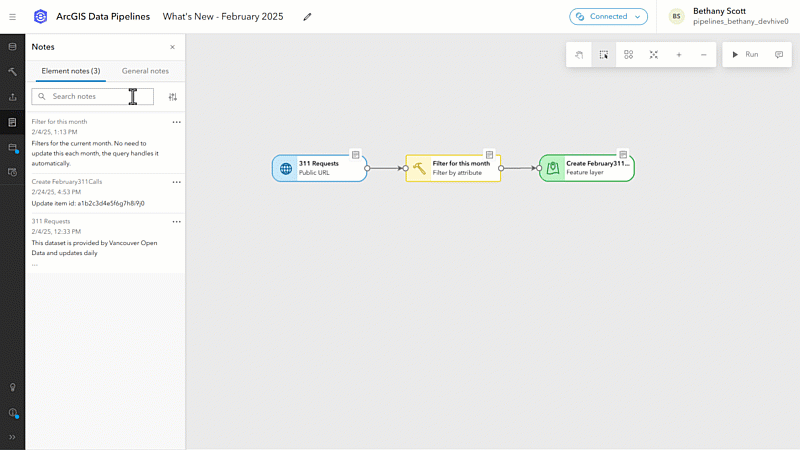Image resolution: width=800 pixels, height=450 pixels.
Task: Open the schedule icon in sidebar
Action: (x=12, y=172)
